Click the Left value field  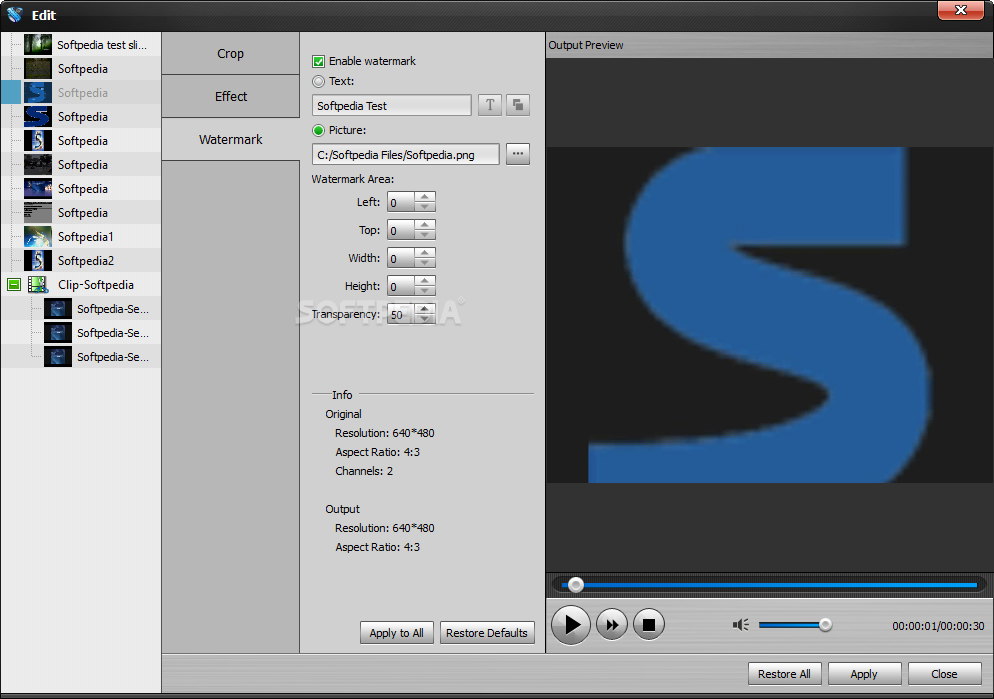401,203
